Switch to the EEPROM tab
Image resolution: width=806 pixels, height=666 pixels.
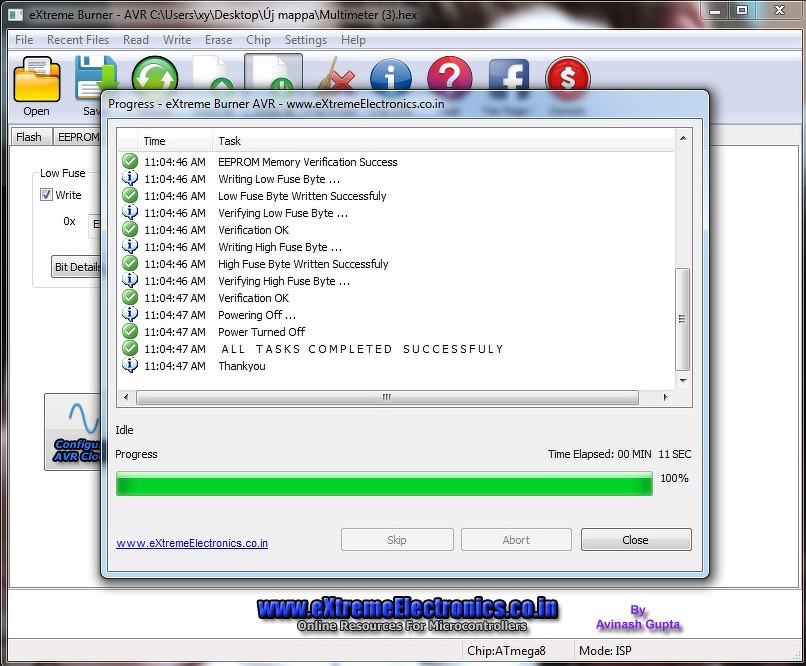pos(78,137)
